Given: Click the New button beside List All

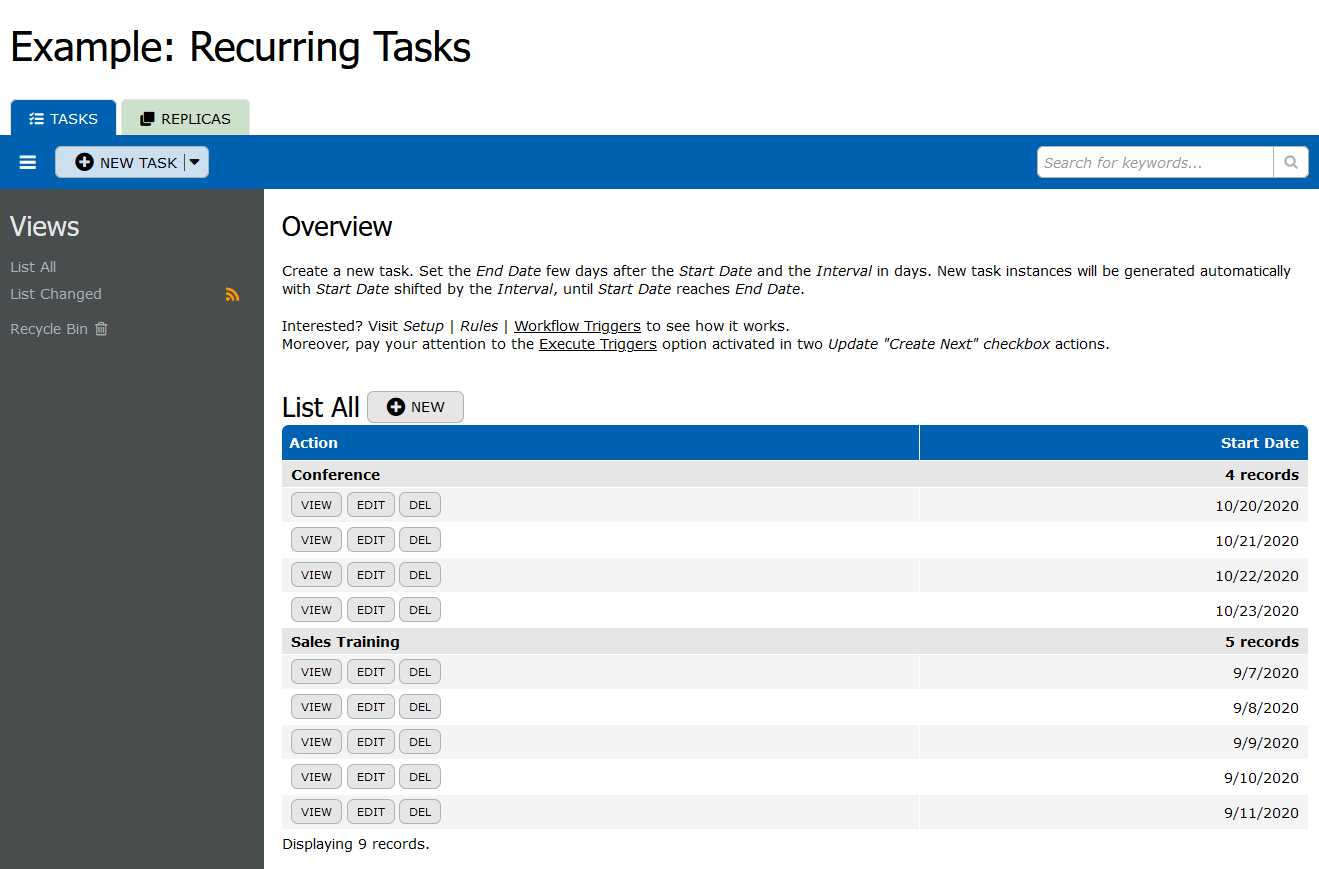Looking at the screenshot, I should point(415,407).
